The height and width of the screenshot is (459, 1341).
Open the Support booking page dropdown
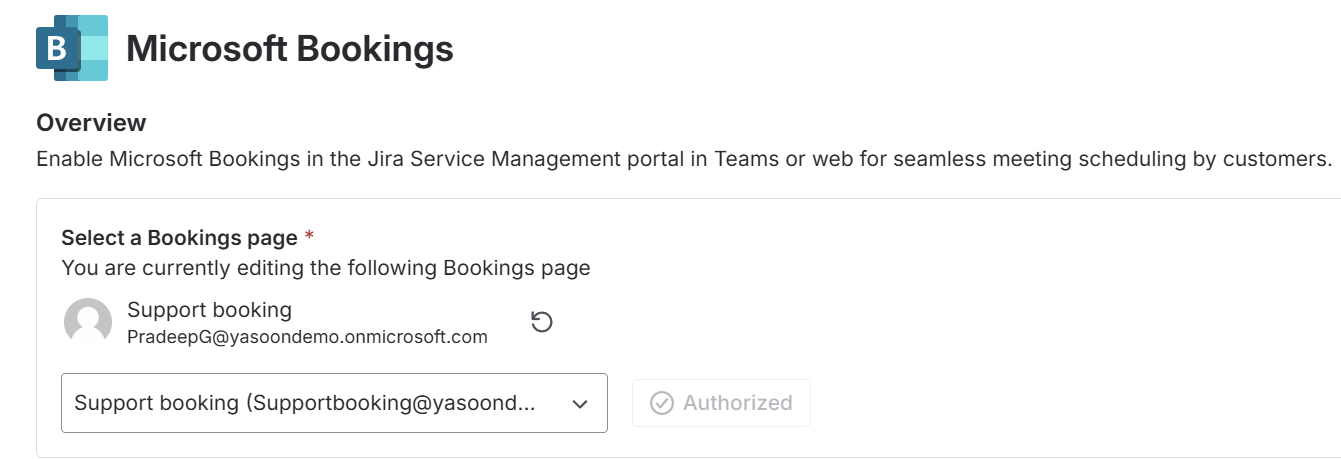tap(334, 403)
